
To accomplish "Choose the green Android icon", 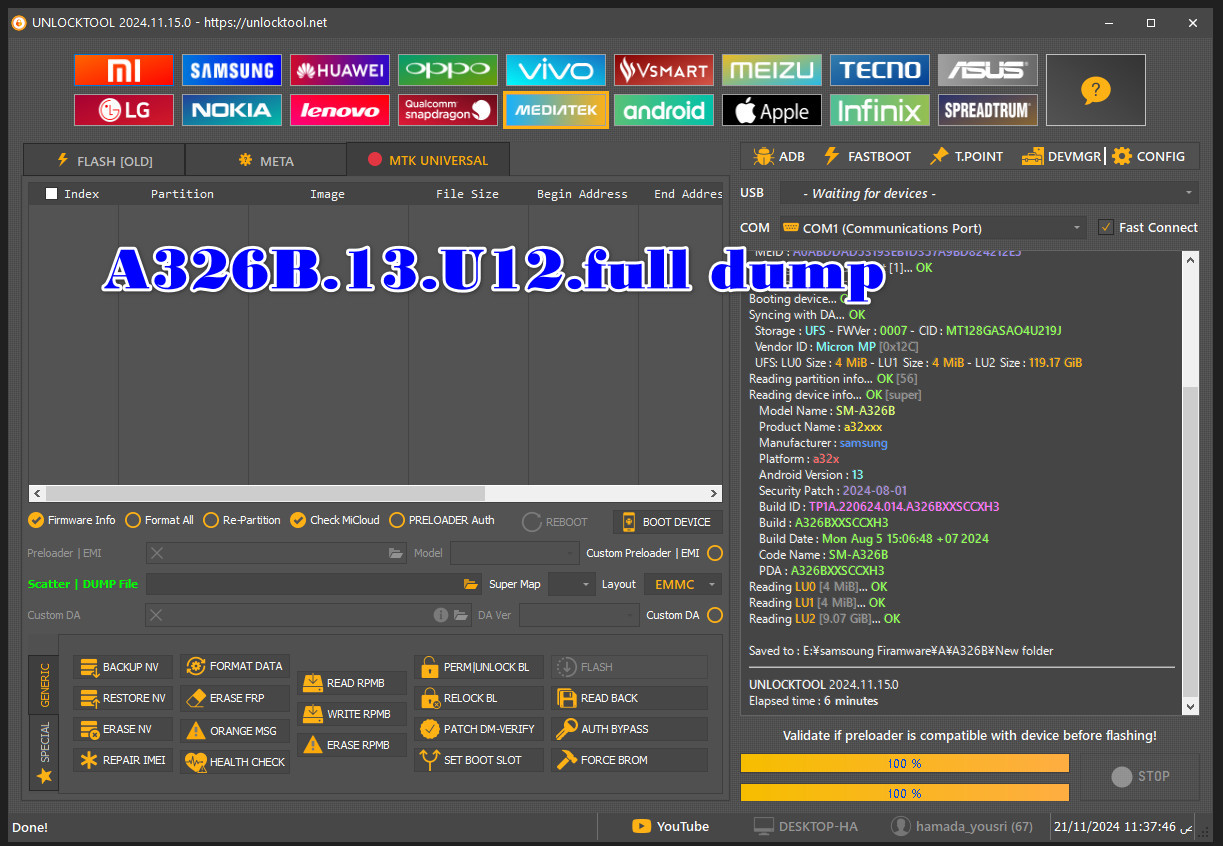I will click(x=664, y=110).
